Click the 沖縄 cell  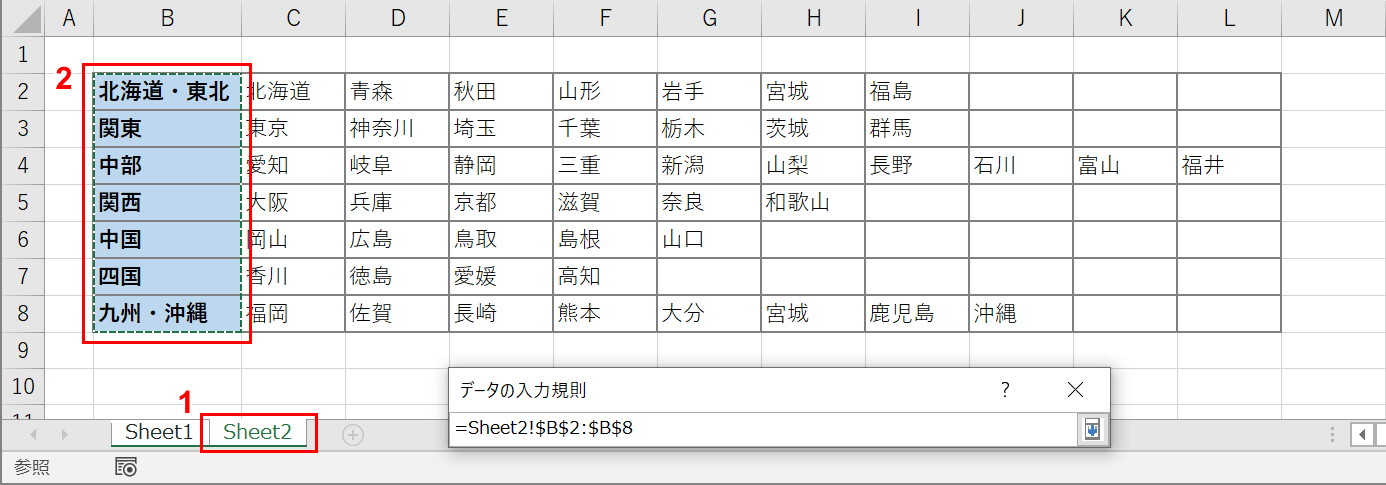click(x=1021, y=314)
